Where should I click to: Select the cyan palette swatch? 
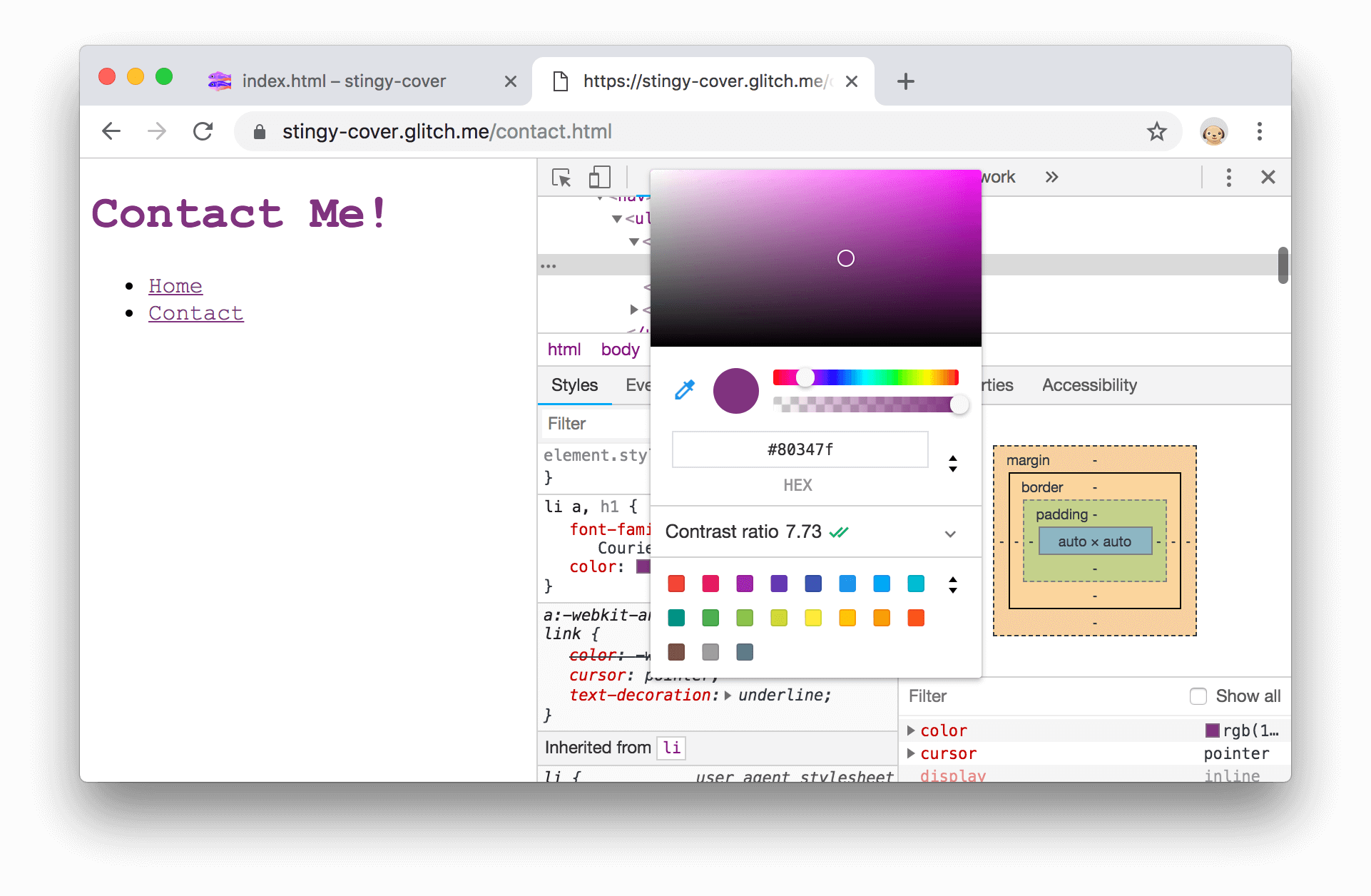pos(916,584)
